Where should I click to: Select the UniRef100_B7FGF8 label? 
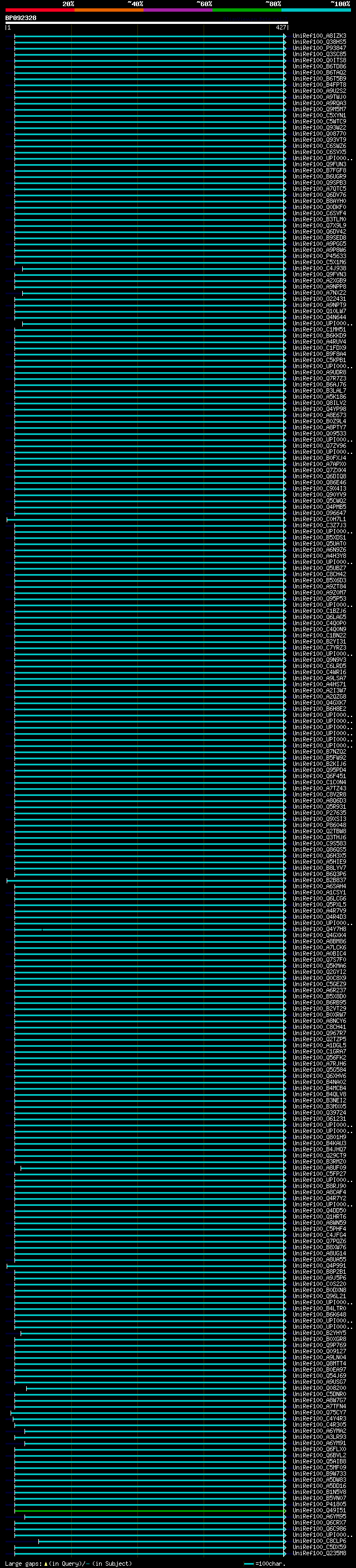point(319,170)
